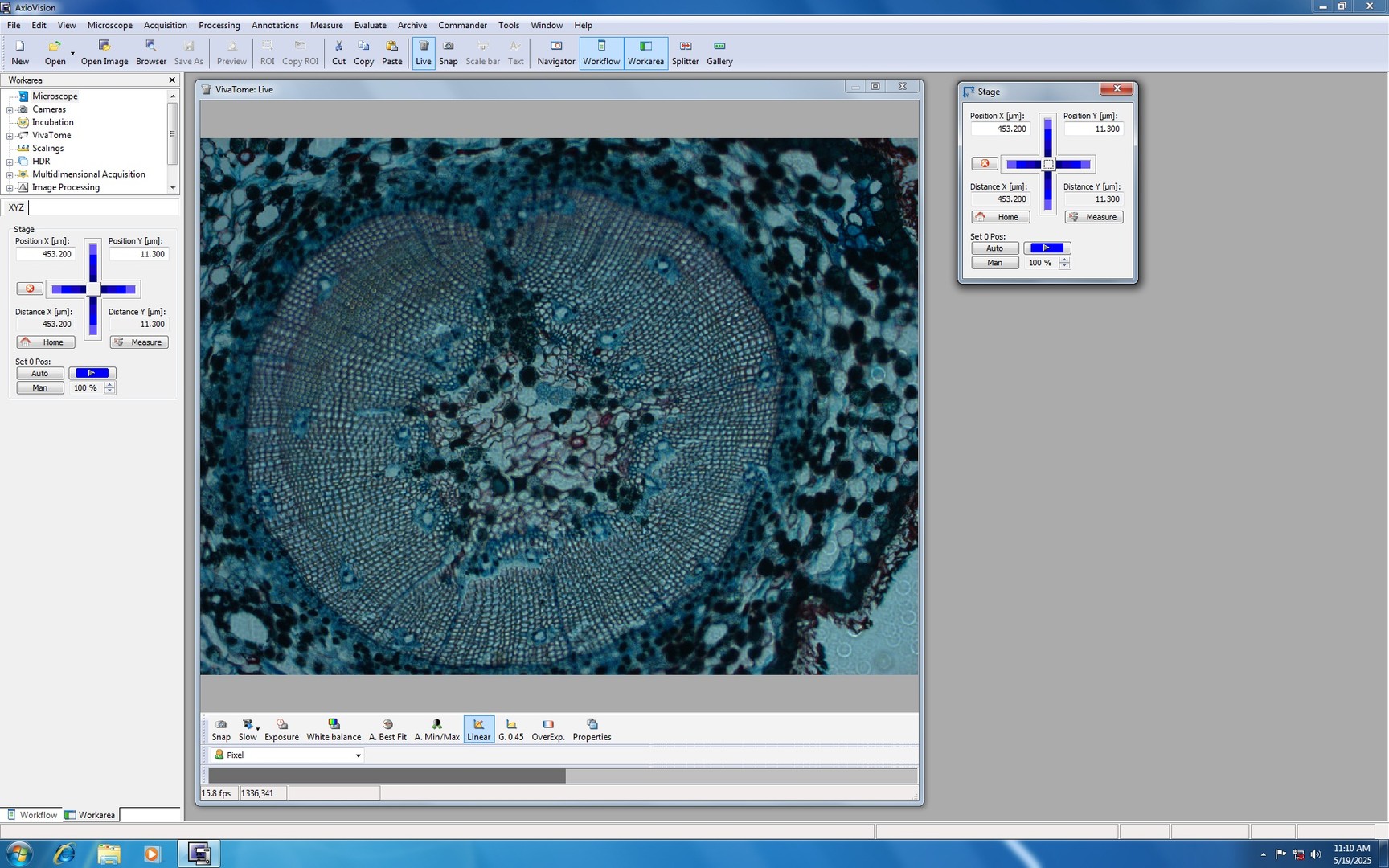Open the Navigator tool

[555, 53]
